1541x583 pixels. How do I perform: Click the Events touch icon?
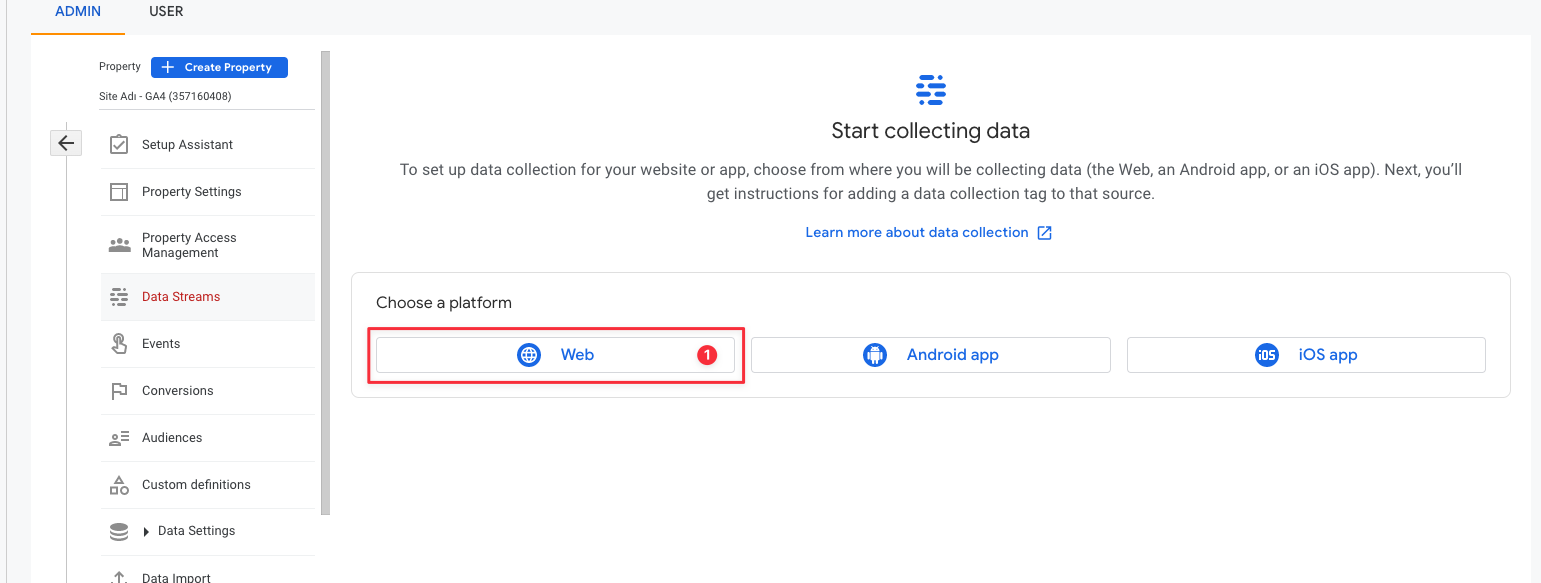point(119,344)
